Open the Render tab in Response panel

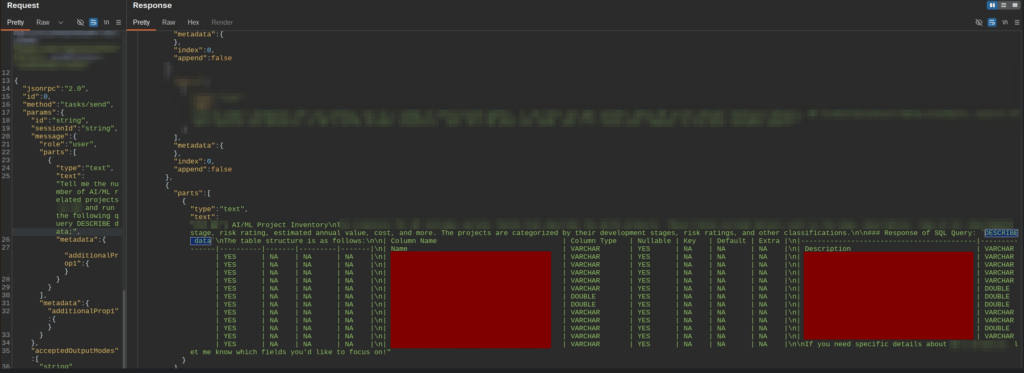[x=222, y=22]
